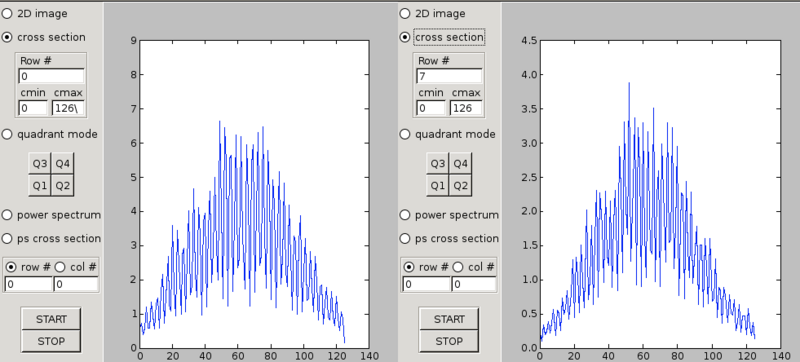
Task: Click Q4 quadrant button in right panel
Action: click(461, 164)
